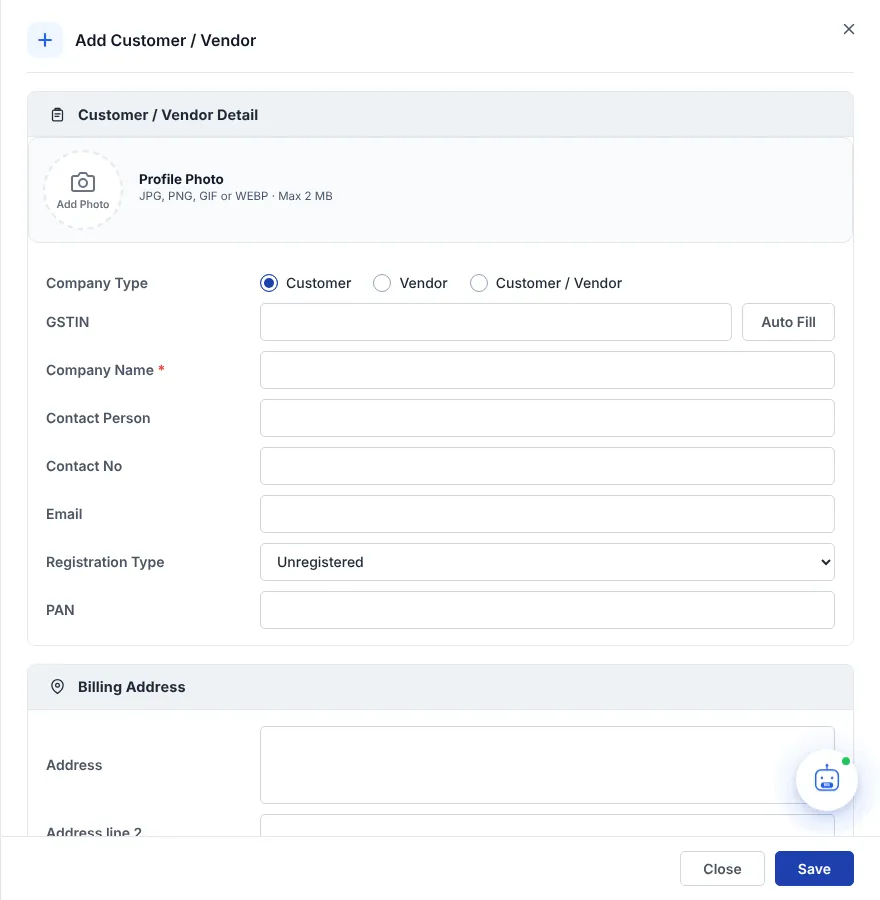Click the Close button at the bottom

point(722,868)
